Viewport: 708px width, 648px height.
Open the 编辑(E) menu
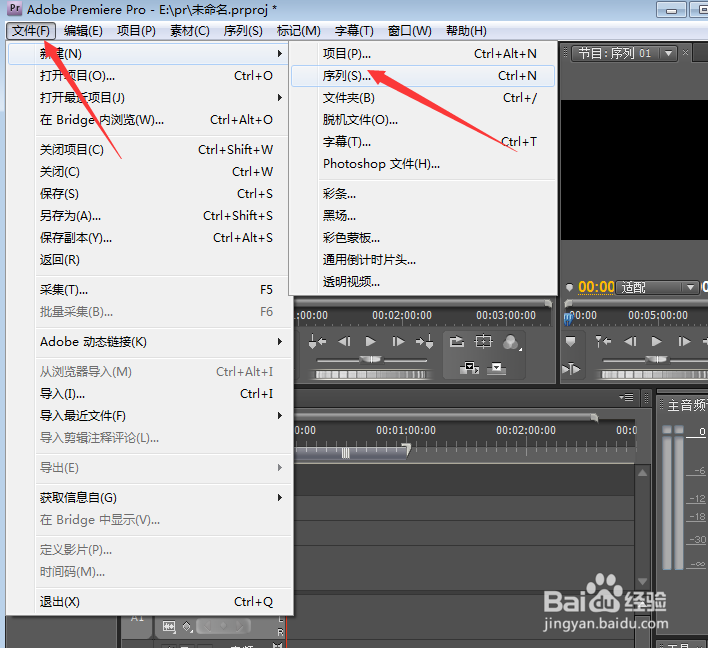[83, 31]
